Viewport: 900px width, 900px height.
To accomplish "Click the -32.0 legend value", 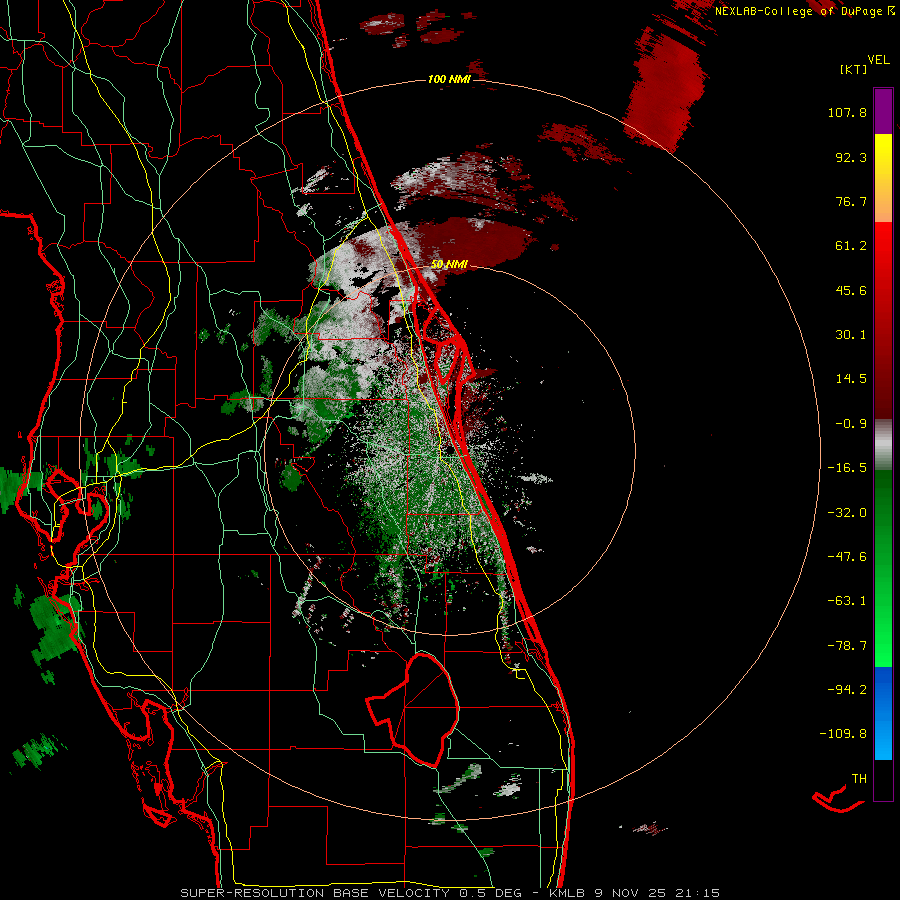I will [847, 513].
